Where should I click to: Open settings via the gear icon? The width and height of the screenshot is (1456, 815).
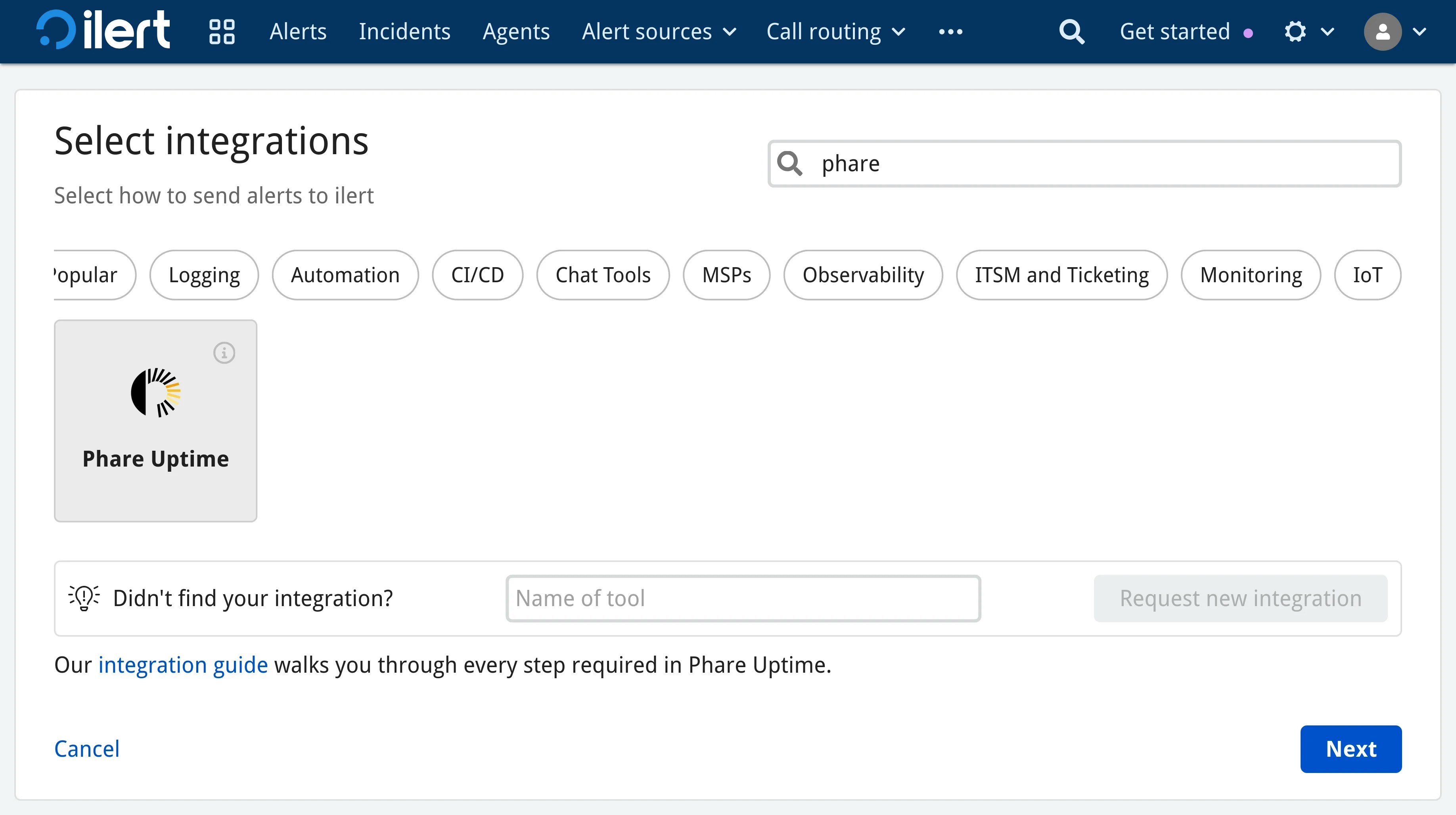click(1295, 32)
